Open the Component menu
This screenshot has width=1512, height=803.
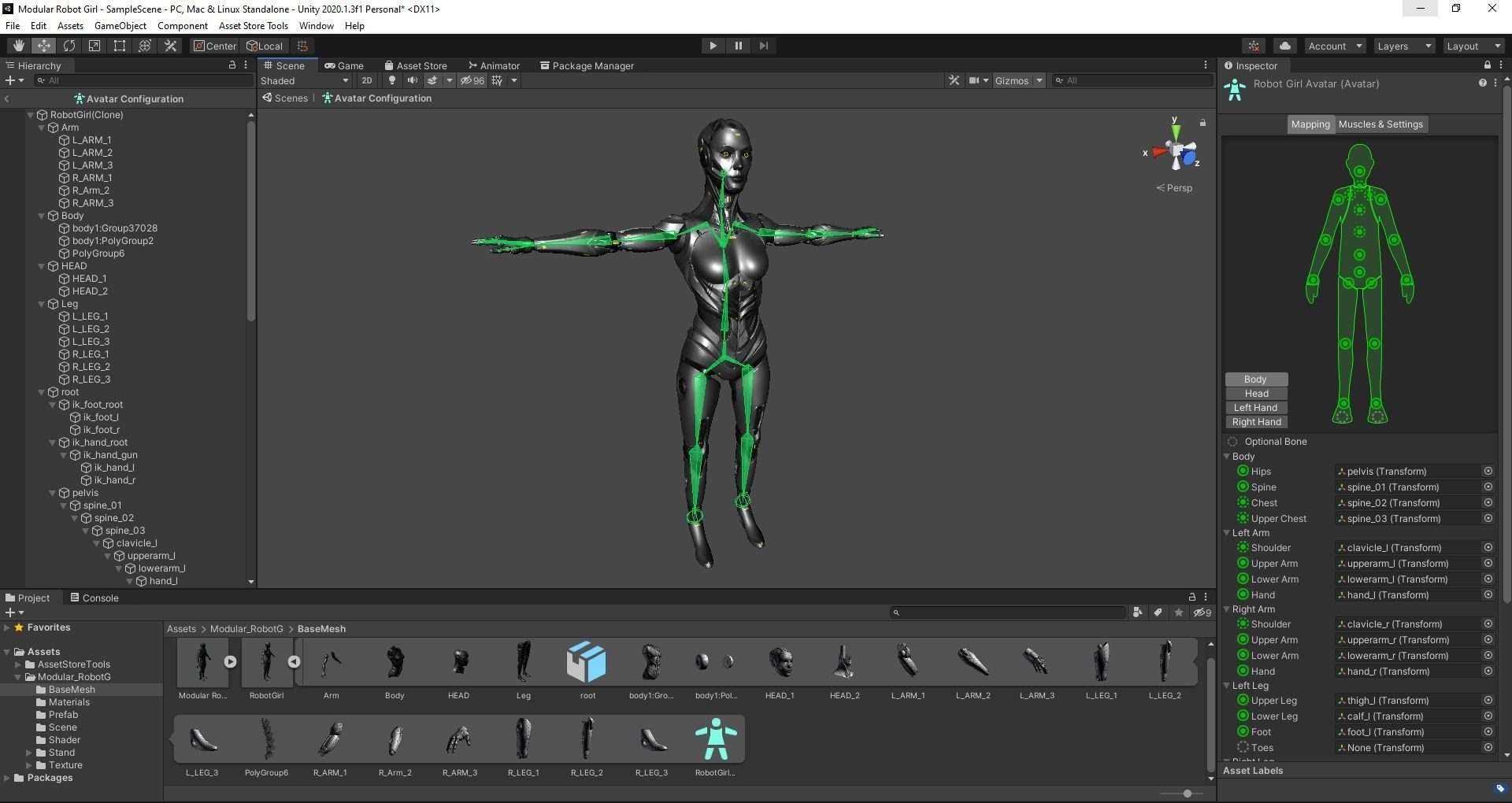(x=183, y=25)
